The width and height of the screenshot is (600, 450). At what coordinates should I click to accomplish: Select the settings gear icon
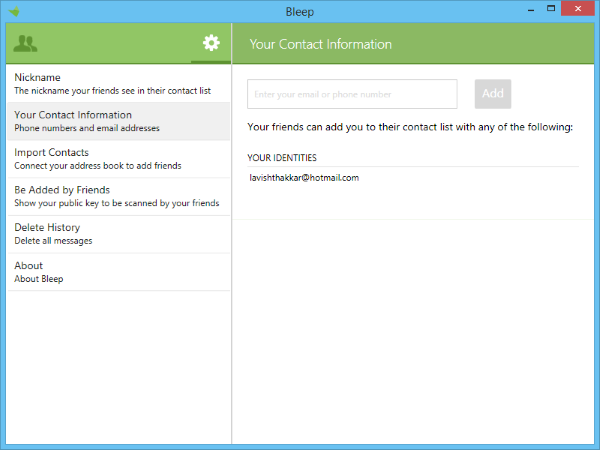[x=210, y=43]
